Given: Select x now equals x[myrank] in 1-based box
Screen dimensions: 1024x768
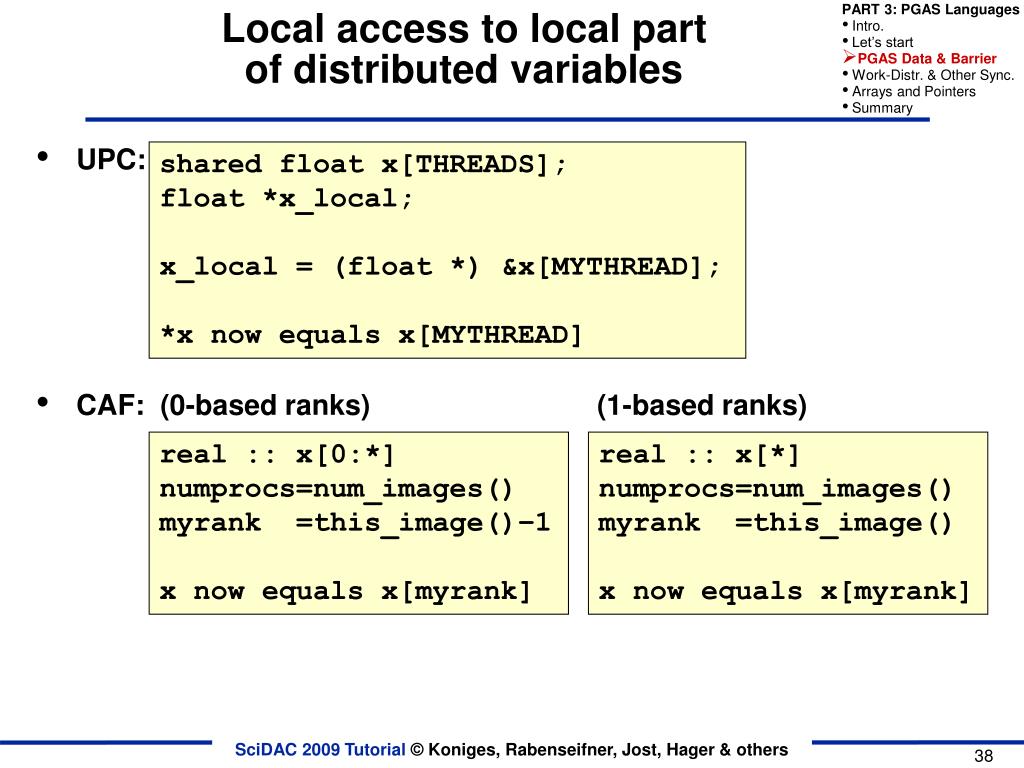Looking at the screenshot, I should 784,591.
